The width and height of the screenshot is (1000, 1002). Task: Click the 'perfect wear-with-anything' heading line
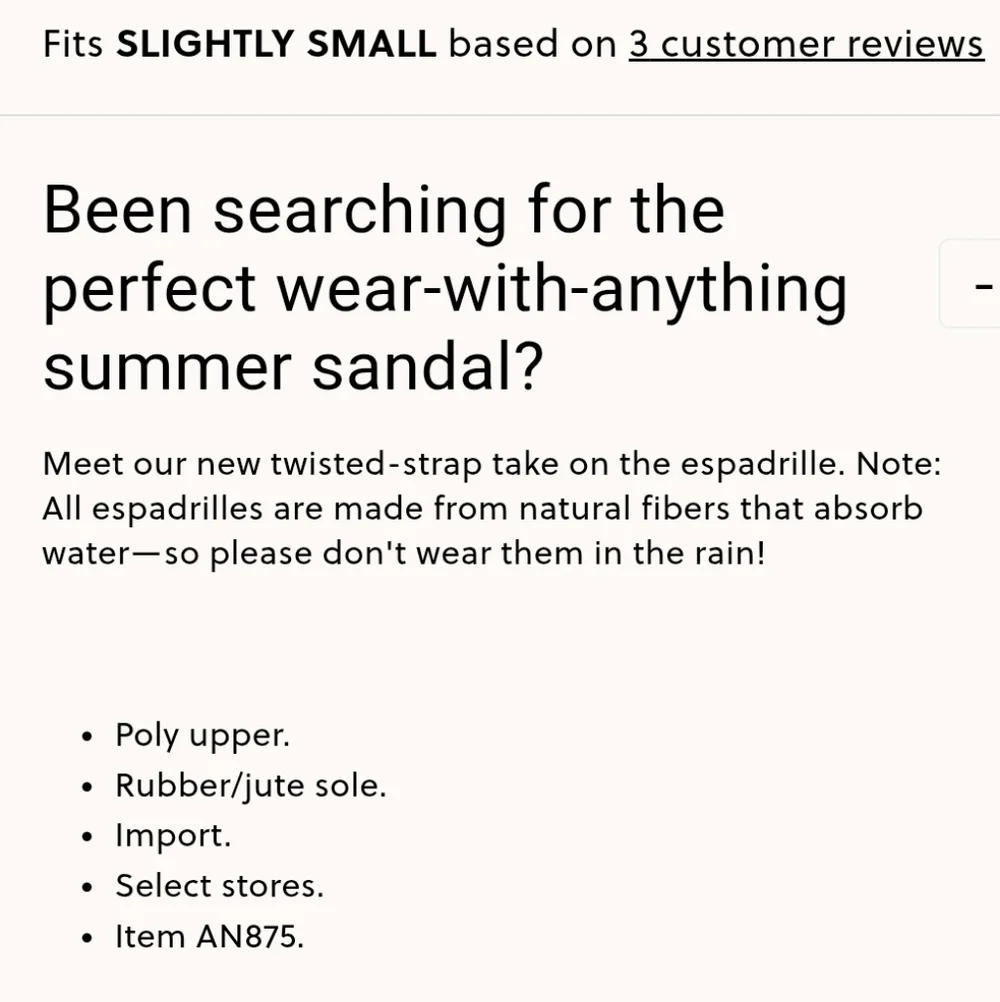point(445,289)
